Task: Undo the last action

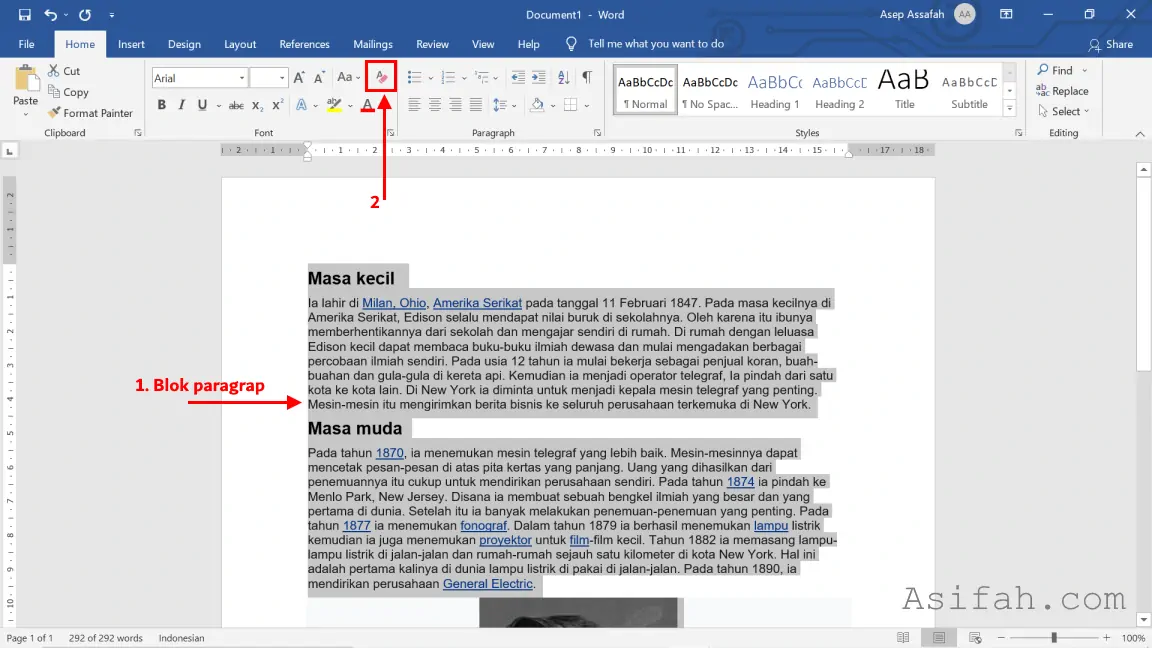Action: 50,15
